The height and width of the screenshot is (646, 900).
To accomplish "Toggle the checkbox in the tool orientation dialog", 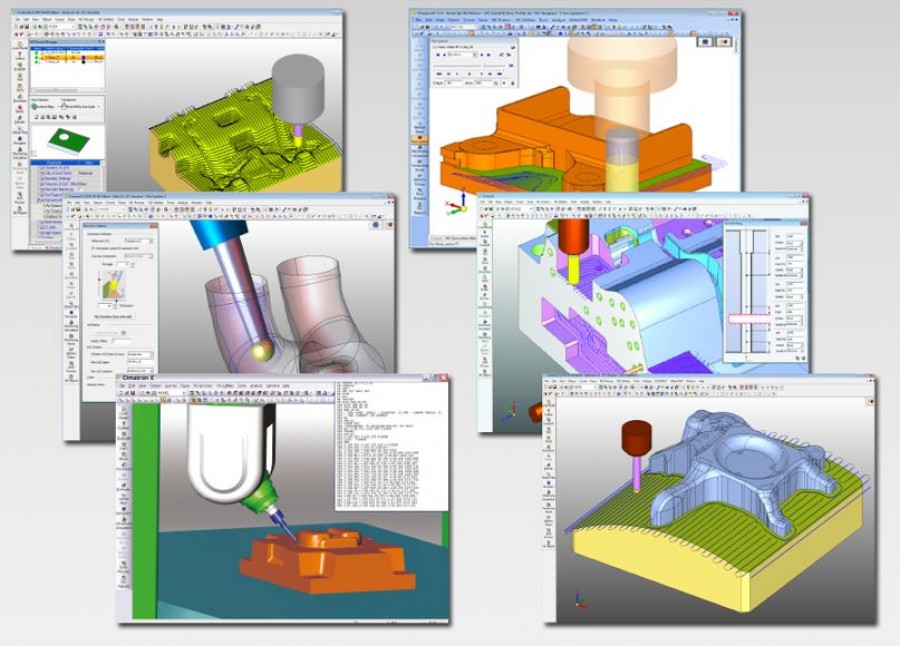I will point(95,247).
